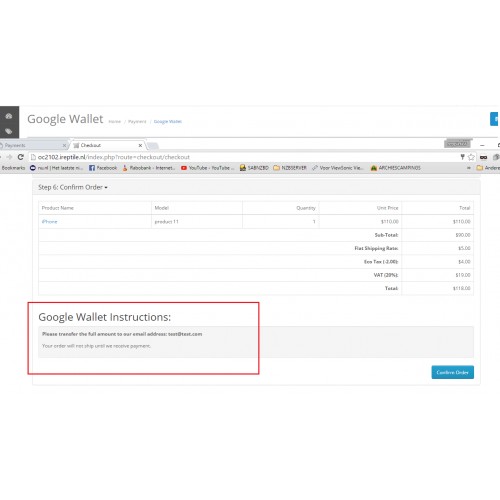Click the address bar URL field
Screen dimensions: 500x500
pos(245,157)
